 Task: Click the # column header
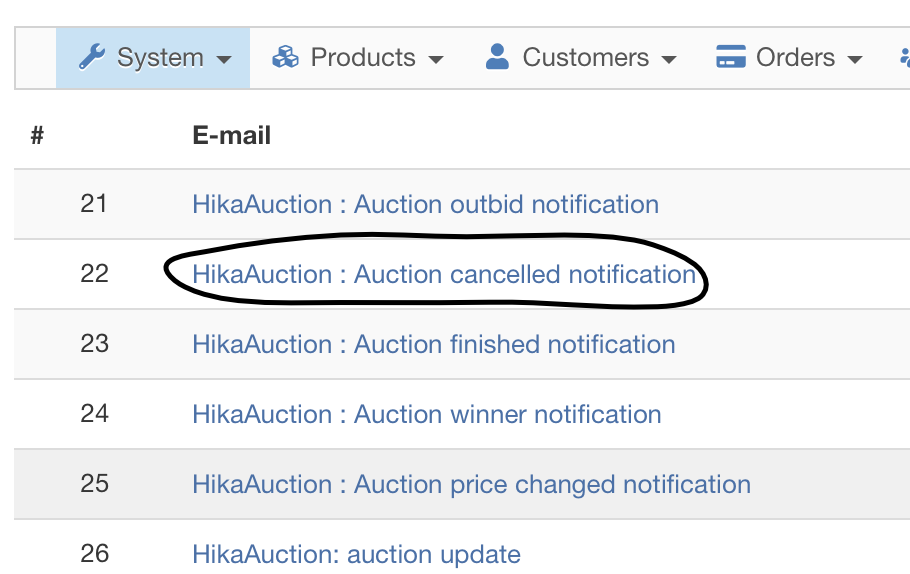tap(37, 135)
